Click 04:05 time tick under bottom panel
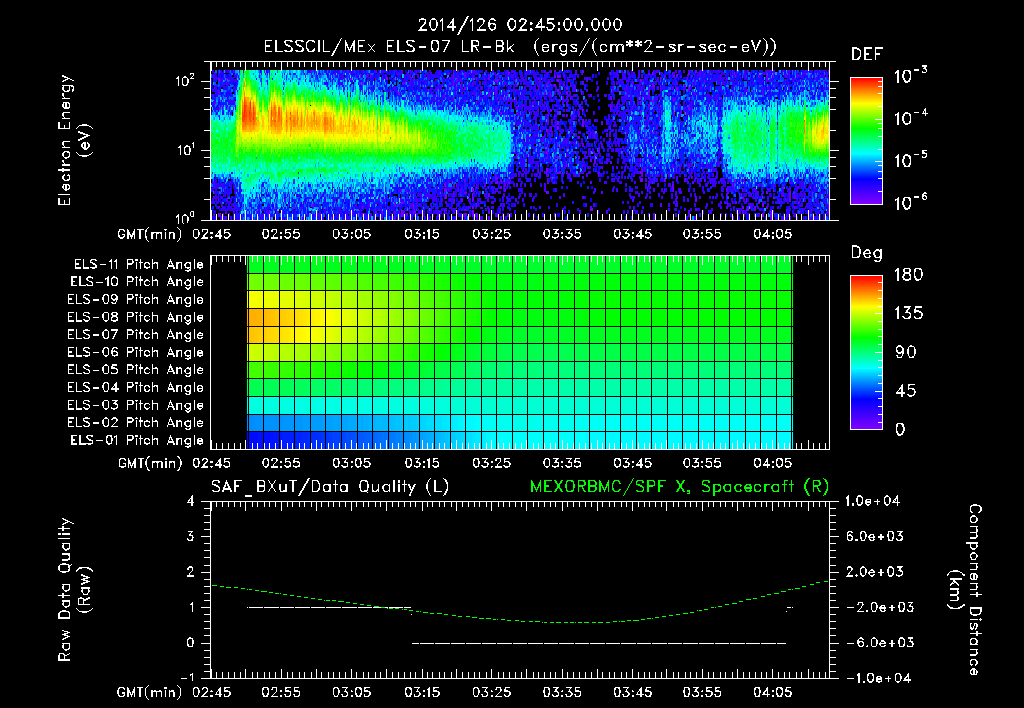Image resolution: width=1024 pixels, height=708 pixels. (x=773, y=692)
